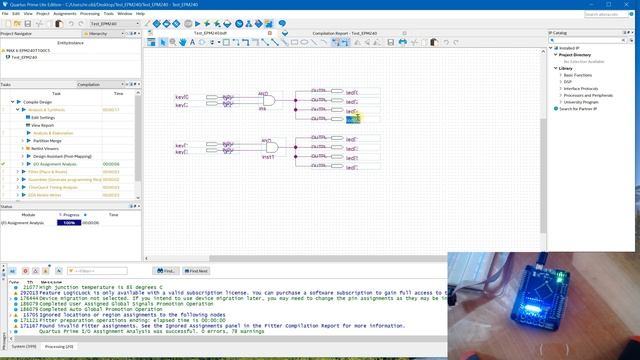Click the Search altera.com field
This screenshot has height=360, width=640.
(x=606, y=14)
